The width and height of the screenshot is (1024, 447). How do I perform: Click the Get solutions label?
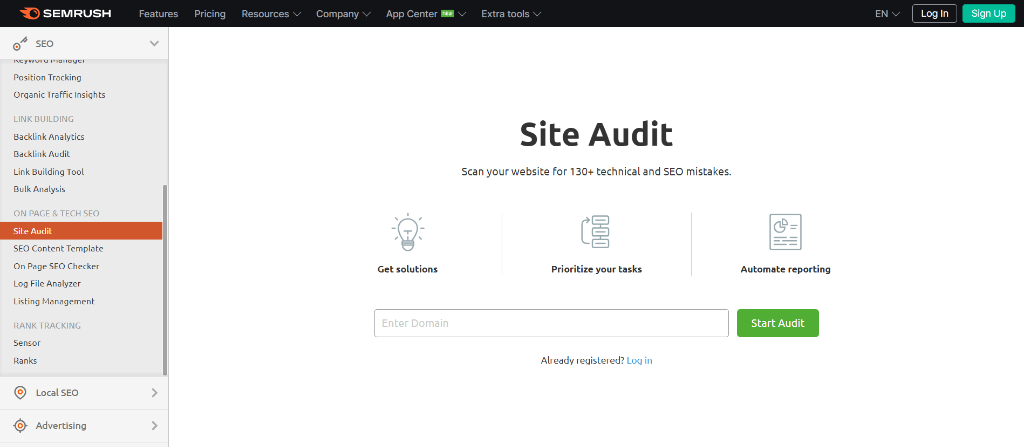pos(408,269)
